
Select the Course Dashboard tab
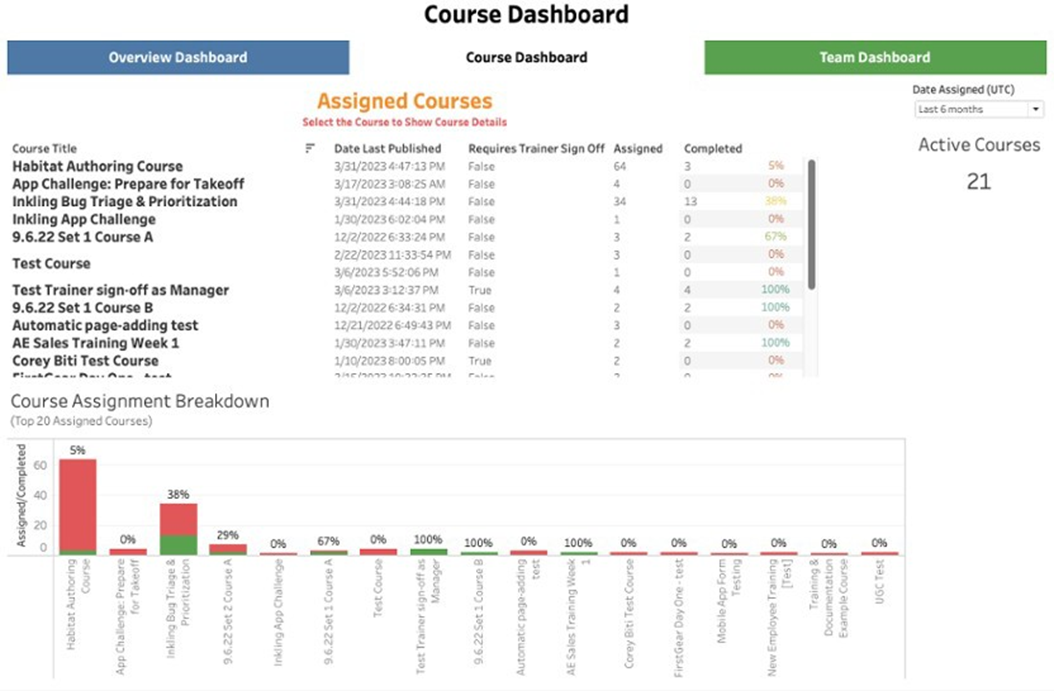(526, 57)
